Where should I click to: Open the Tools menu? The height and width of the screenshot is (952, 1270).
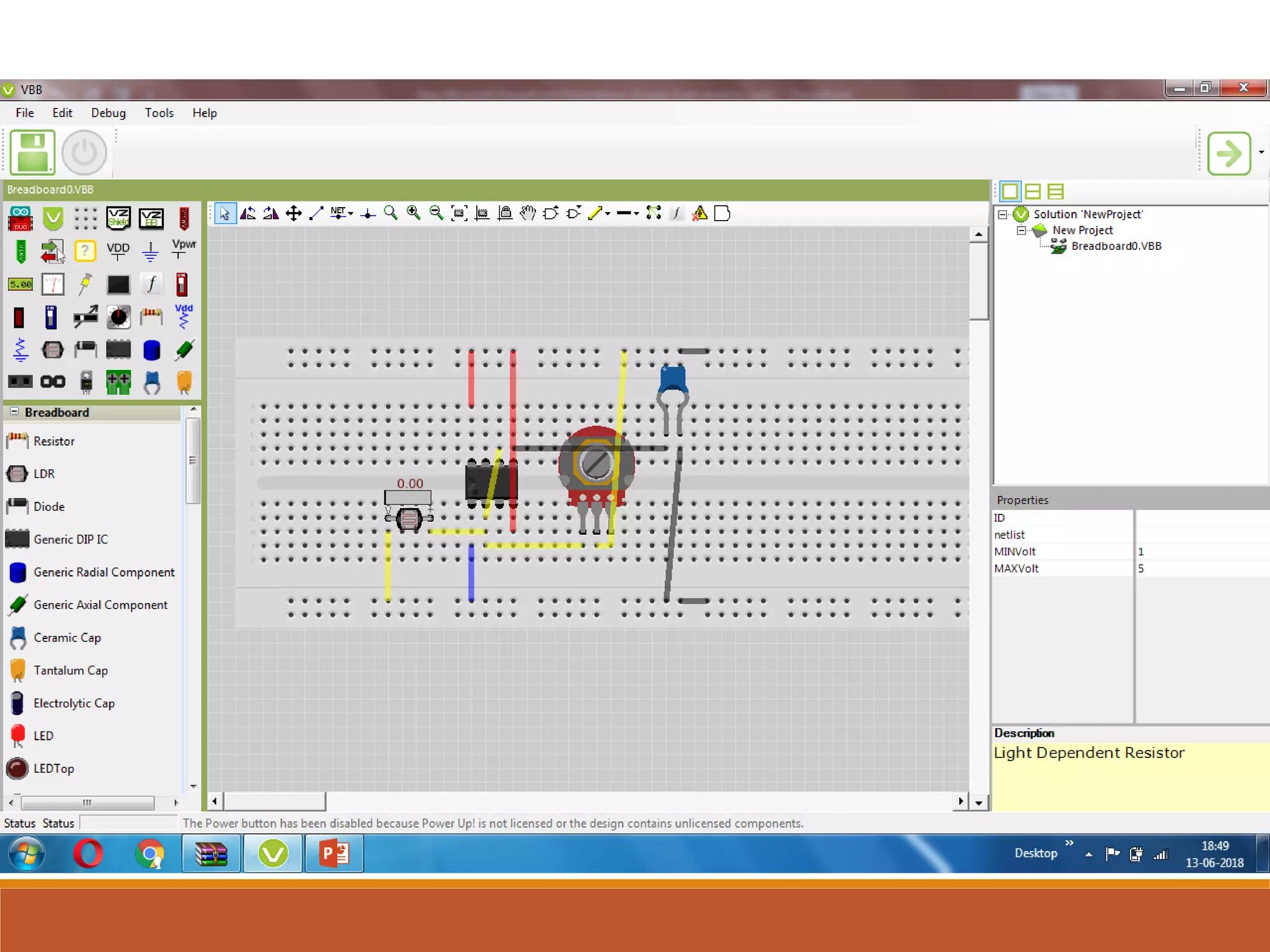pos(159,113)
